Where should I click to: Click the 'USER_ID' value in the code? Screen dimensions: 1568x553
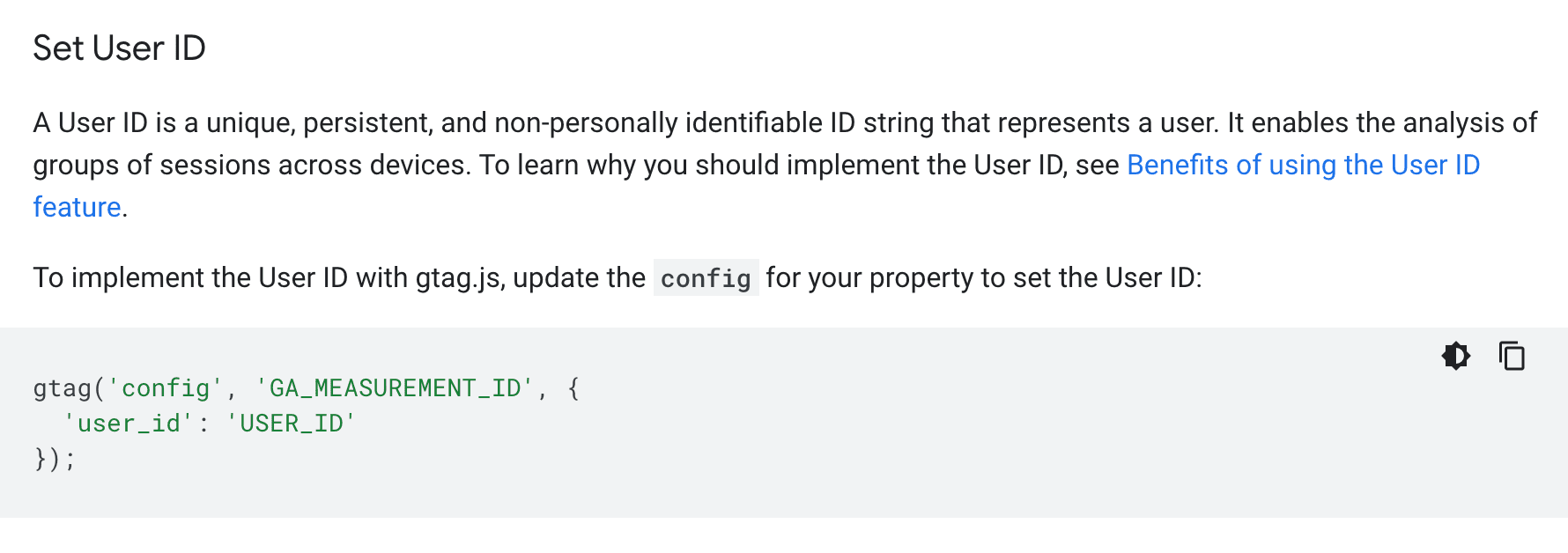(x=291, y=424)
